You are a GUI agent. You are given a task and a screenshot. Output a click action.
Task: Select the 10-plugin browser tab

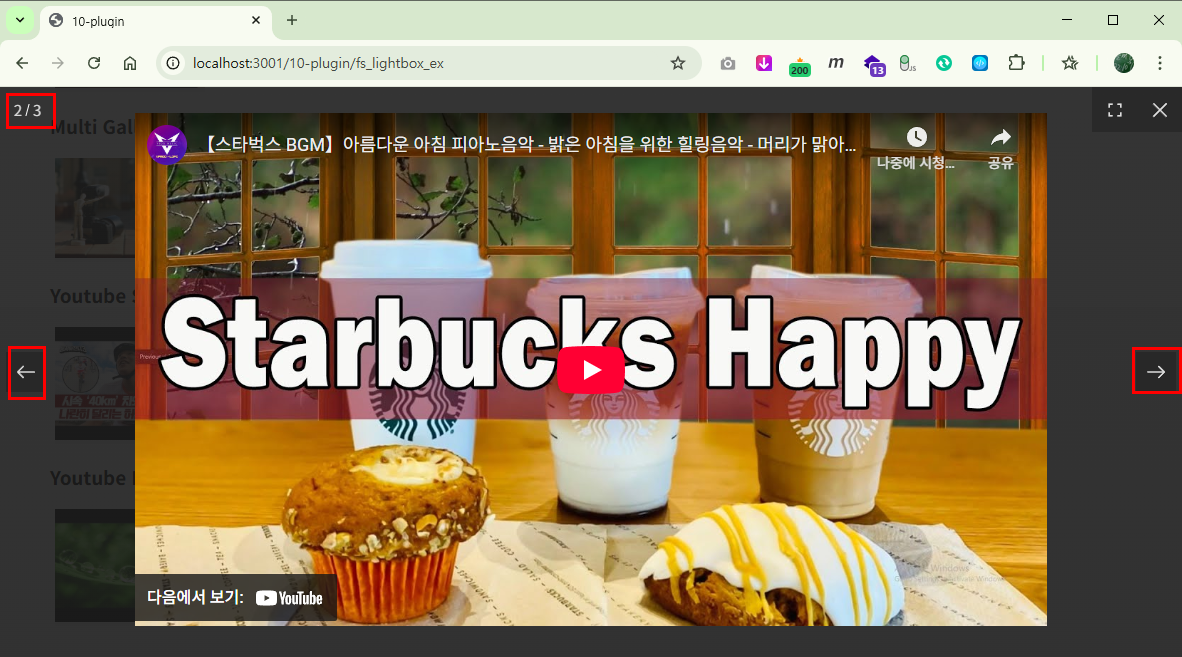[155, 21]
